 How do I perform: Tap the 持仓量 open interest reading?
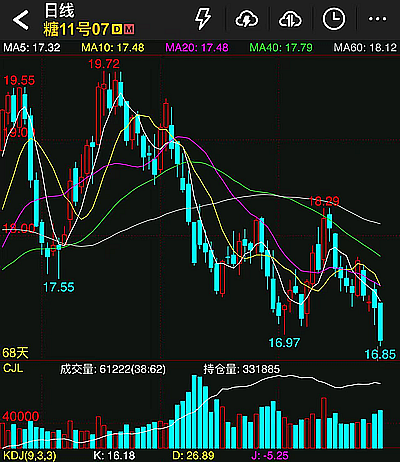tap(242, 369)
